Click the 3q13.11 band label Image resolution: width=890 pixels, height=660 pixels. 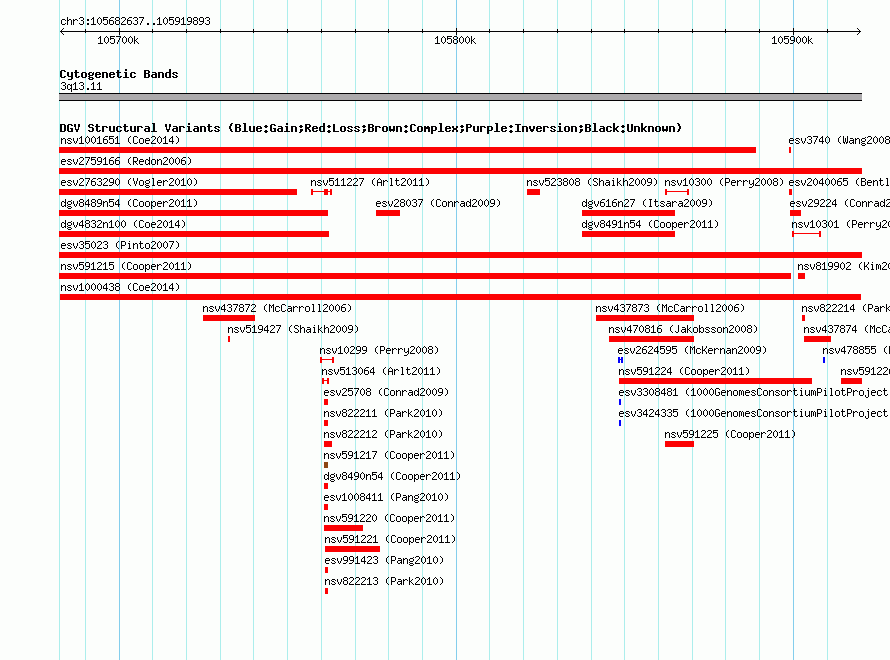81,86
